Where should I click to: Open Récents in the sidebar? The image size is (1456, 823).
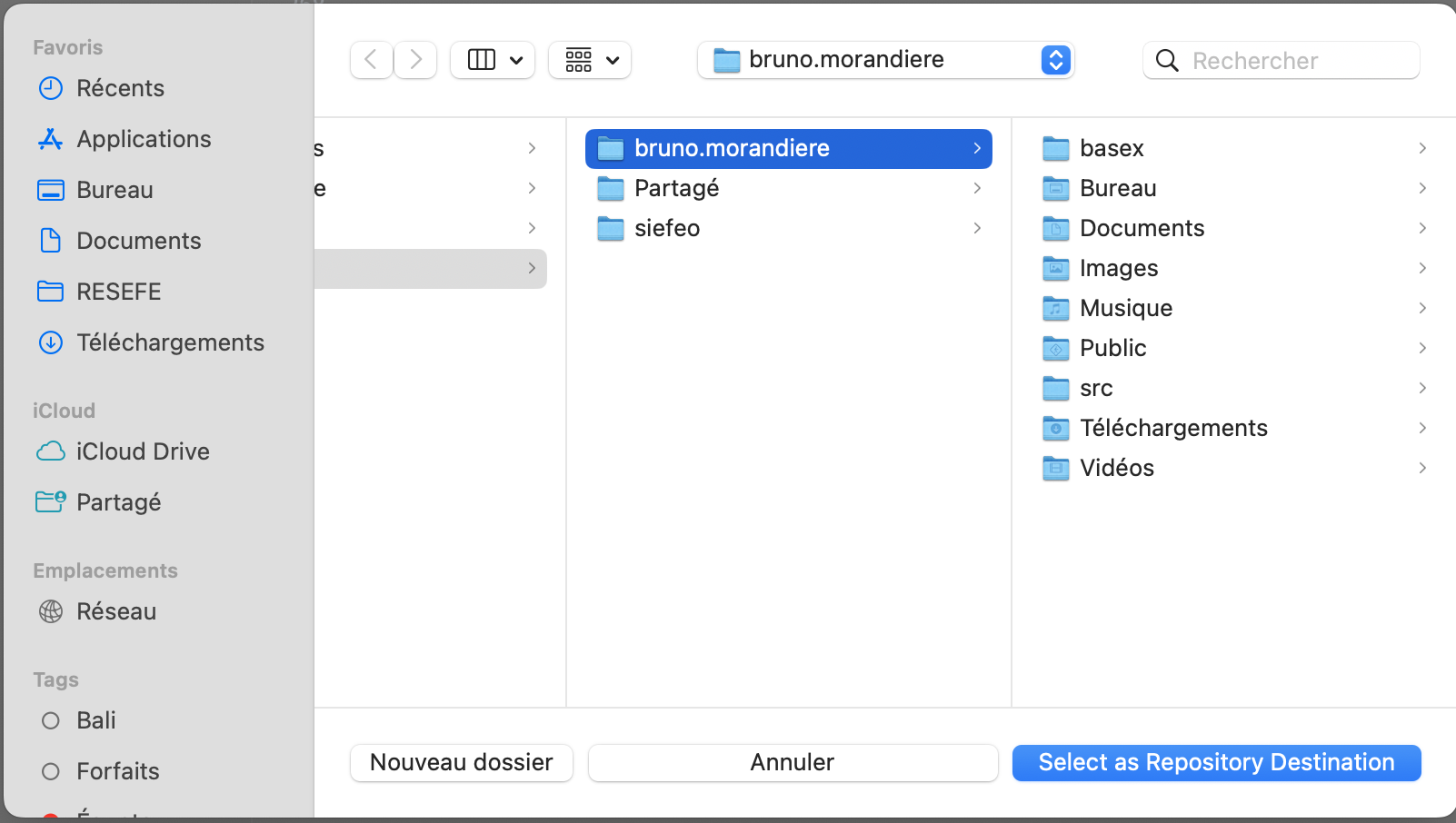click(x=120, y=88)
